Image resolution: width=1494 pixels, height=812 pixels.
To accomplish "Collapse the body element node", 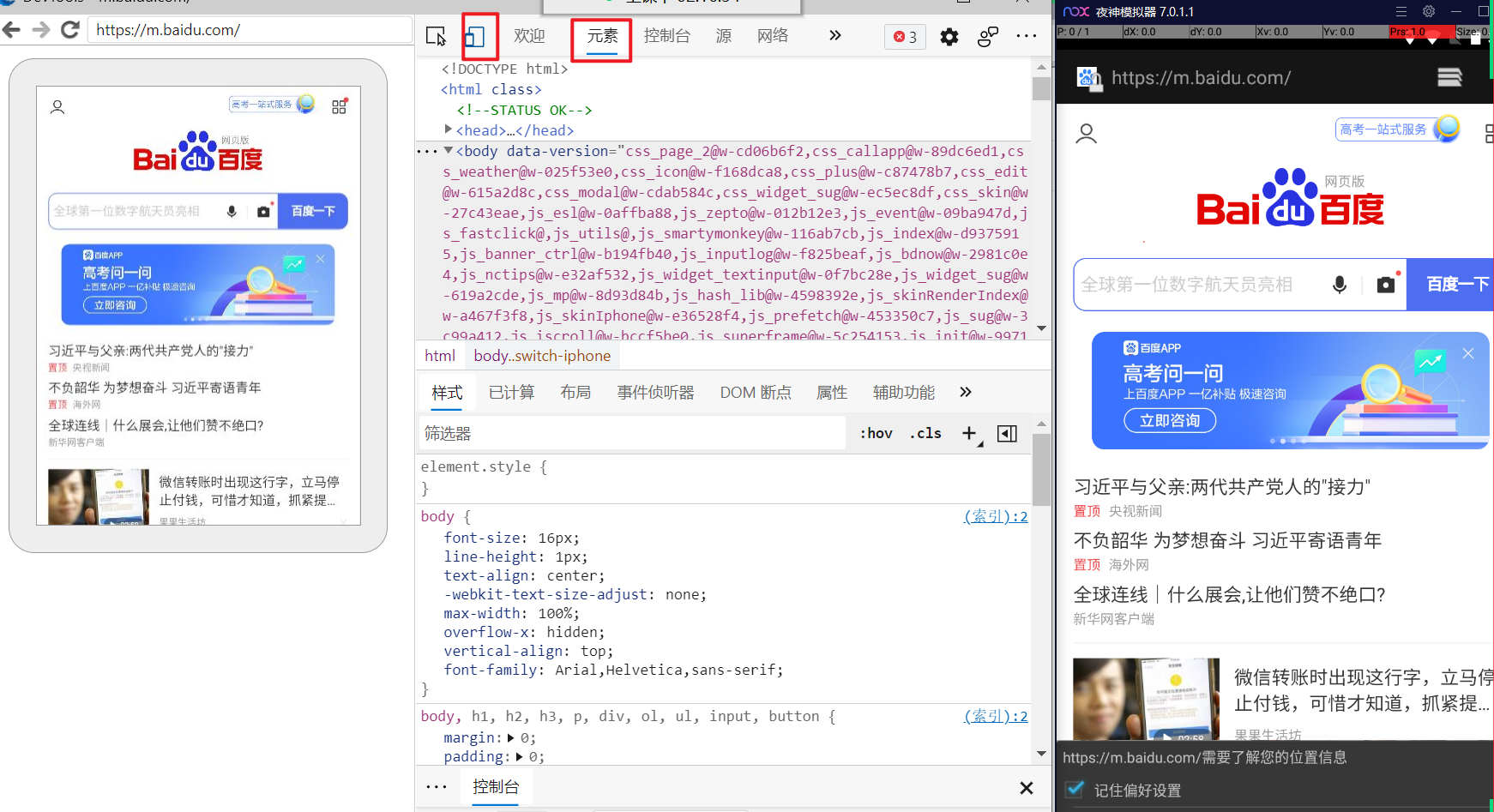I will [x=449, y=150].
